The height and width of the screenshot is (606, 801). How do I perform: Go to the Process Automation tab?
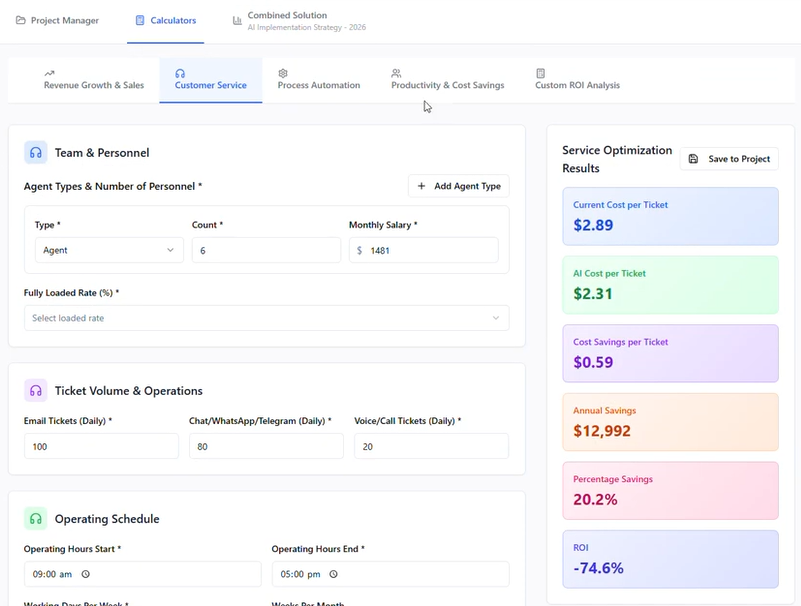click(319, 80)
